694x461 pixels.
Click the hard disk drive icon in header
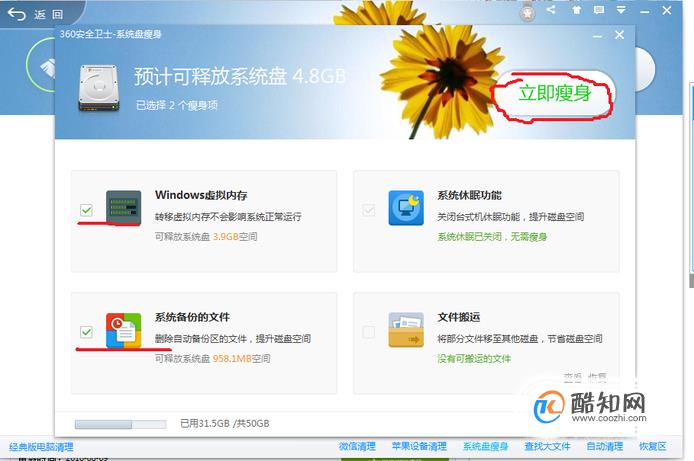(x=99, y=88)
